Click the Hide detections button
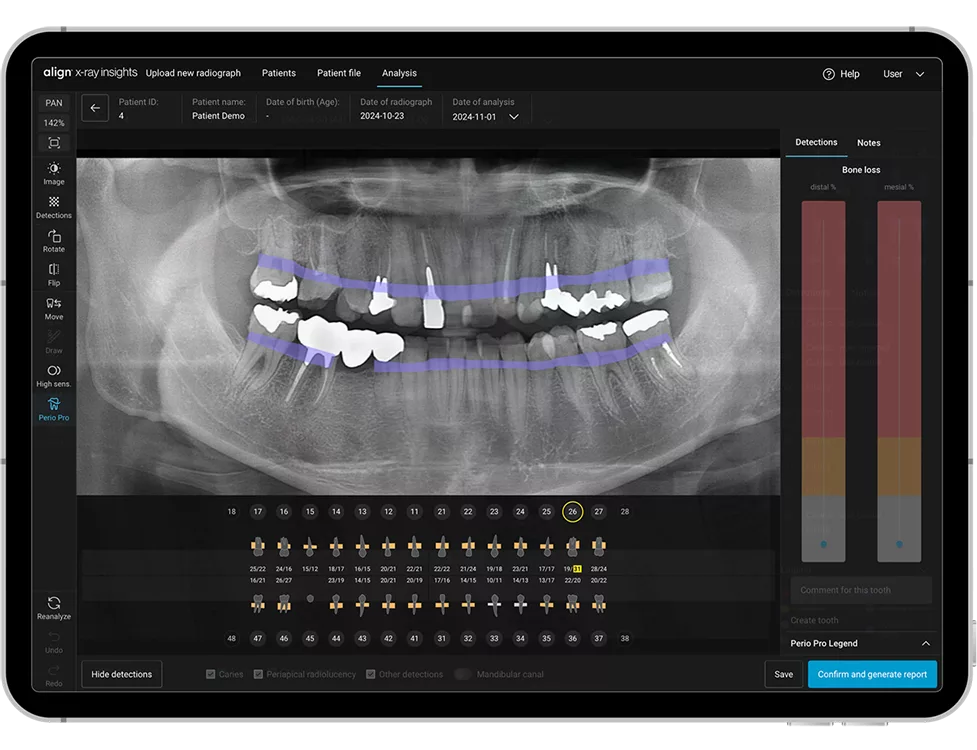Screen dimensions: 977x750 (x=122, y=674)
